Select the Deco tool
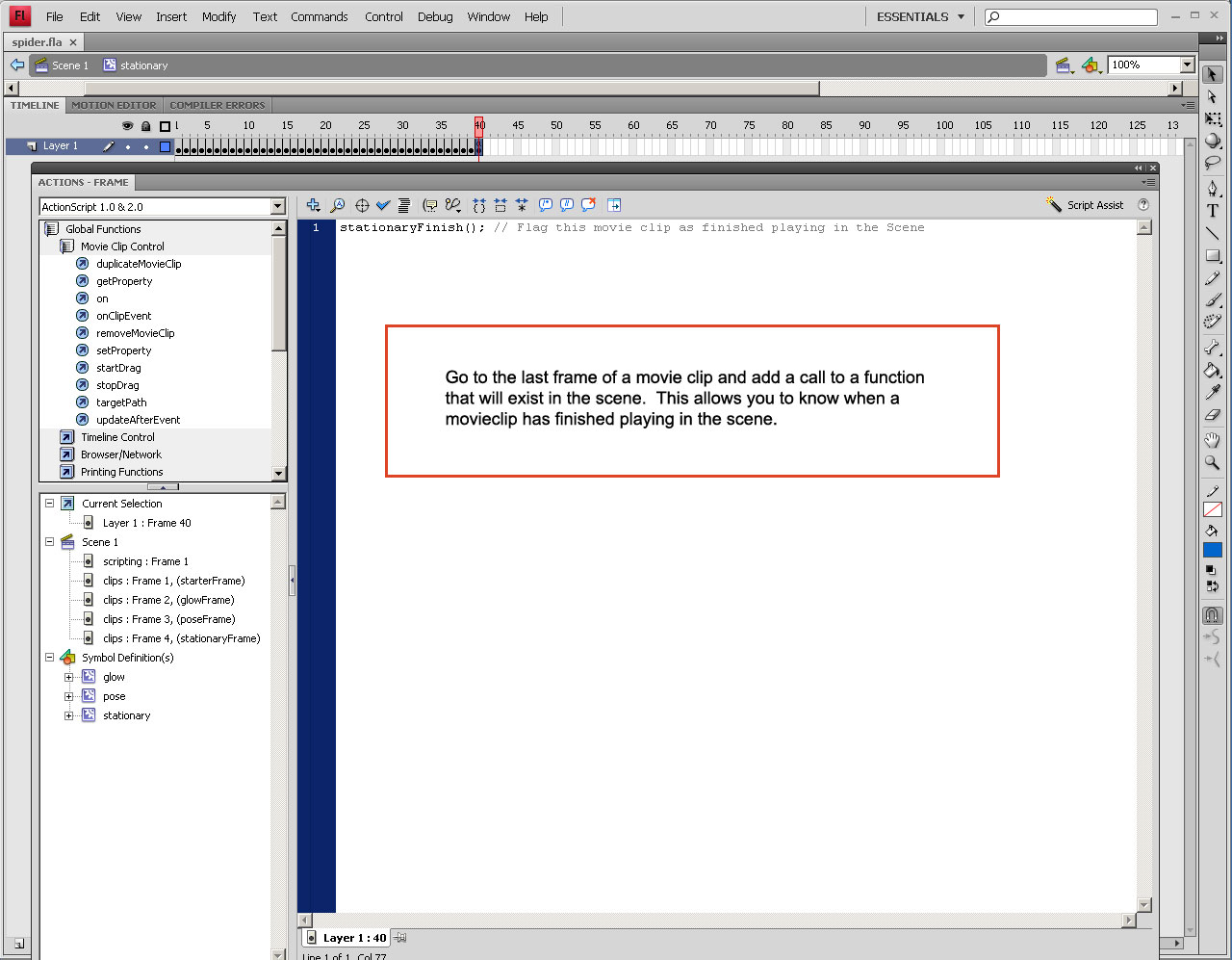The width and height of the screenshot is (1232, 960). pyautogui.click(x=1212, y=323)
